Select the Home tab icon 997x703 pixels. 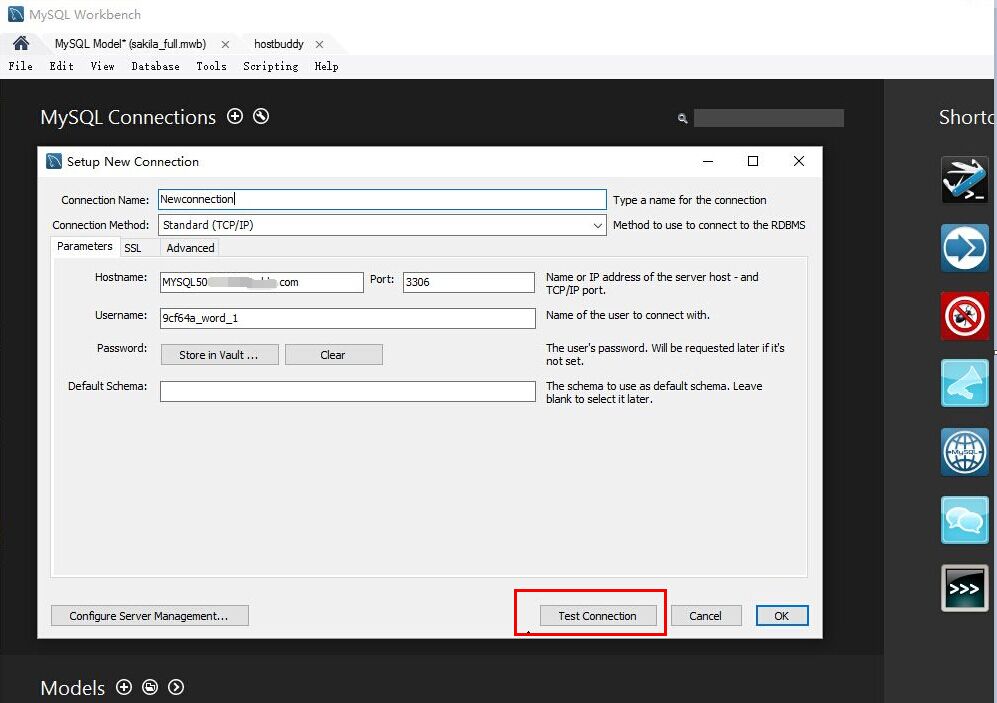click(x=20, y=43)
